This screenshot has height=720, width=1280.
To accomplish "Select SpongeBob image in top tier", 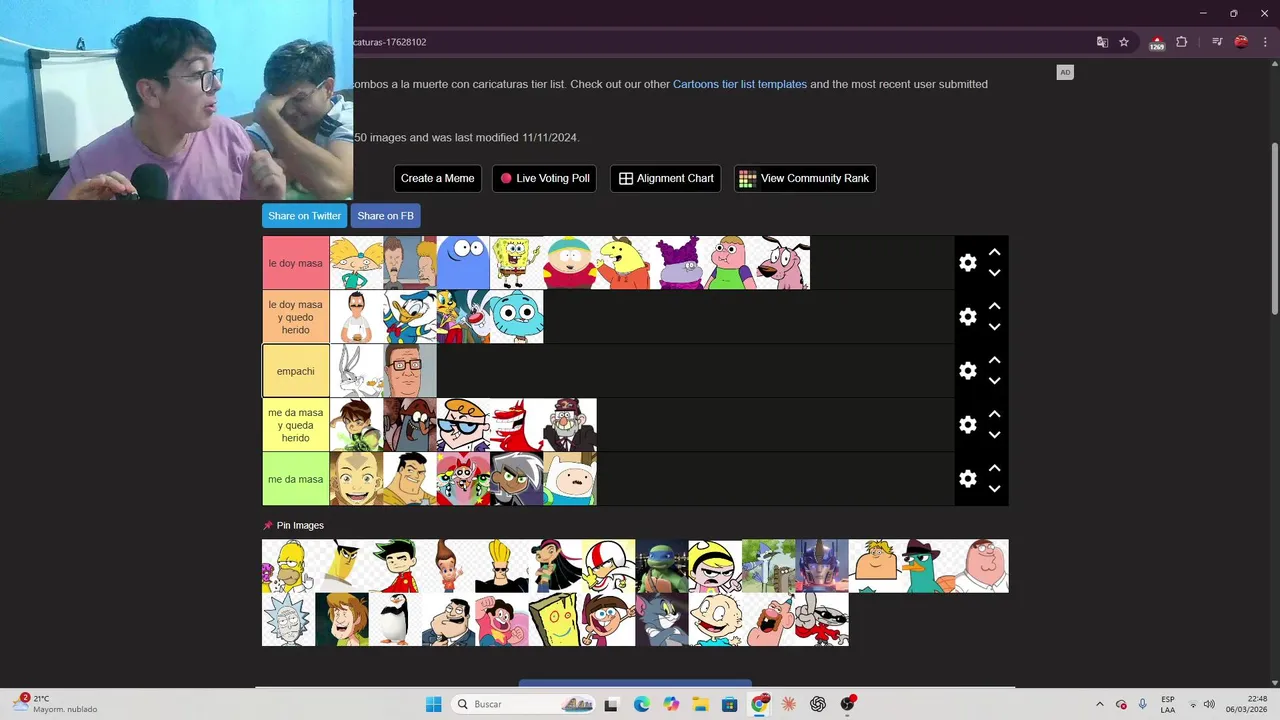I will click(516, 263).
